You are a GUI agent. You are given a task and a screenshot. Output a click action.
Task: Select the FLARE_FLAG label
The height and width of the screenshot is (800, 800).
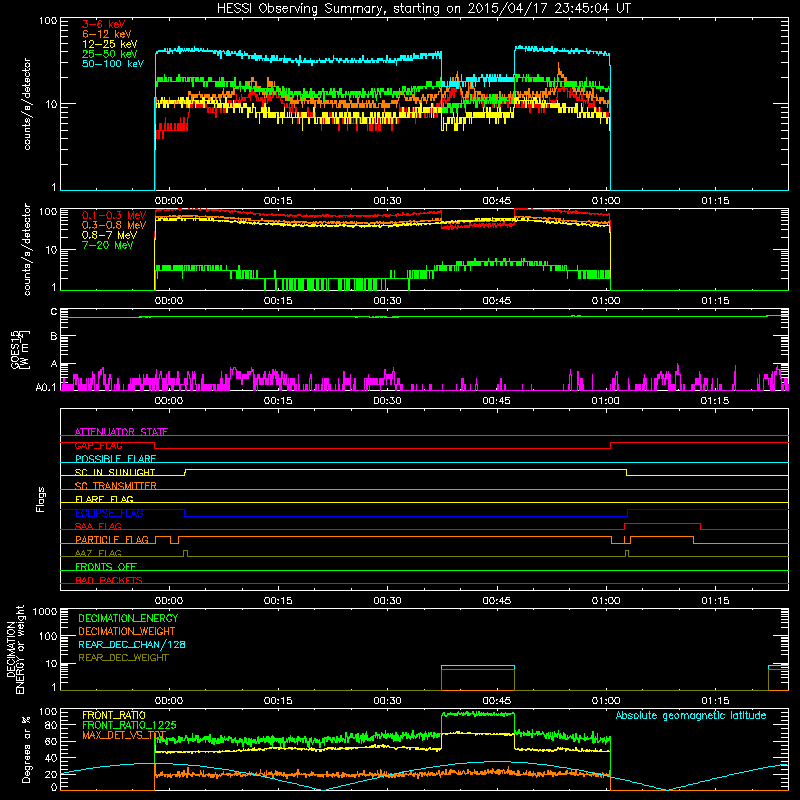tap(104, 499)
